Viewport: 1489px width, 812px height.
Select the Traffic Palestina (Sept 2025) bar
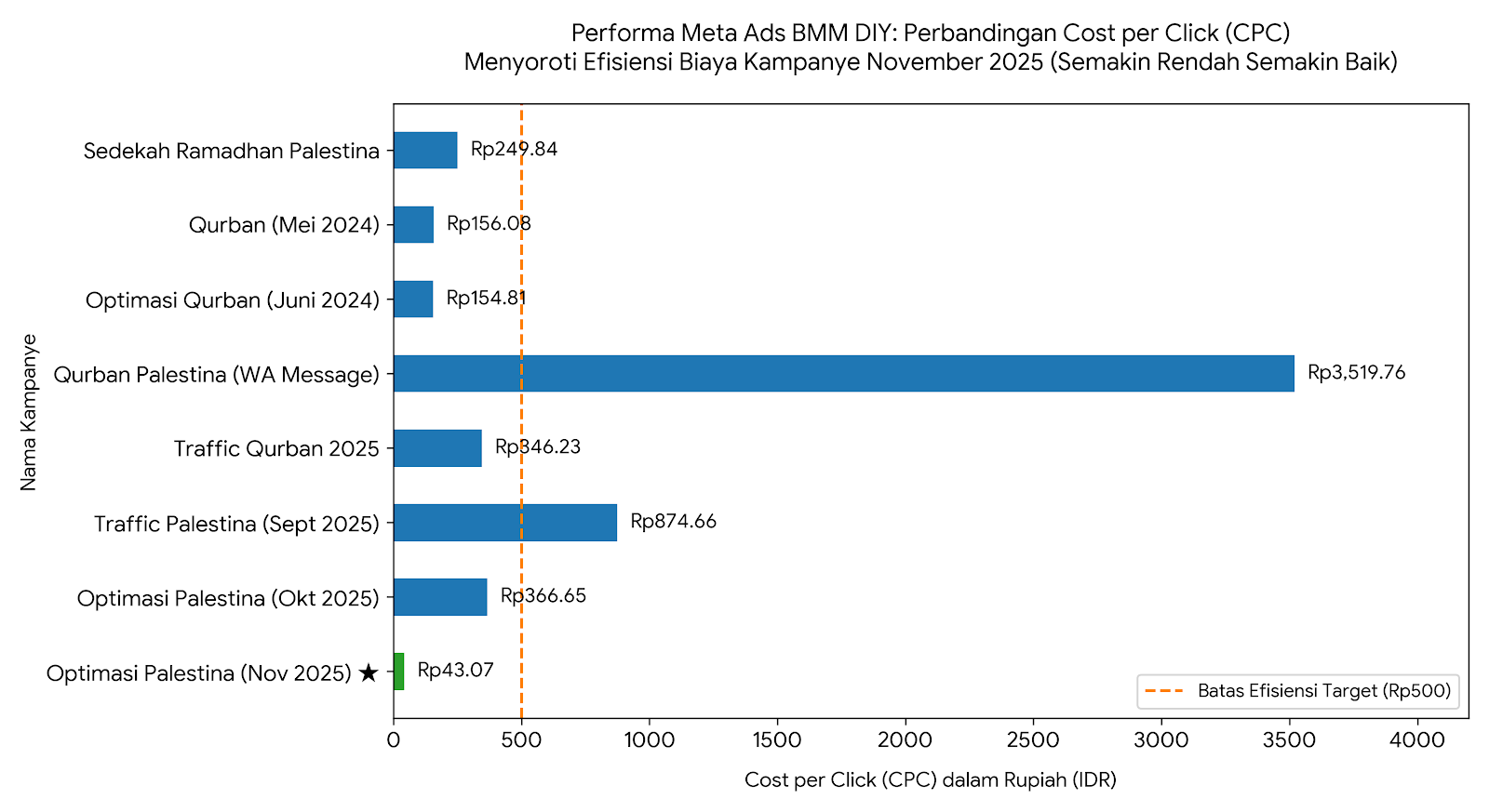click(x=505, y=522)
